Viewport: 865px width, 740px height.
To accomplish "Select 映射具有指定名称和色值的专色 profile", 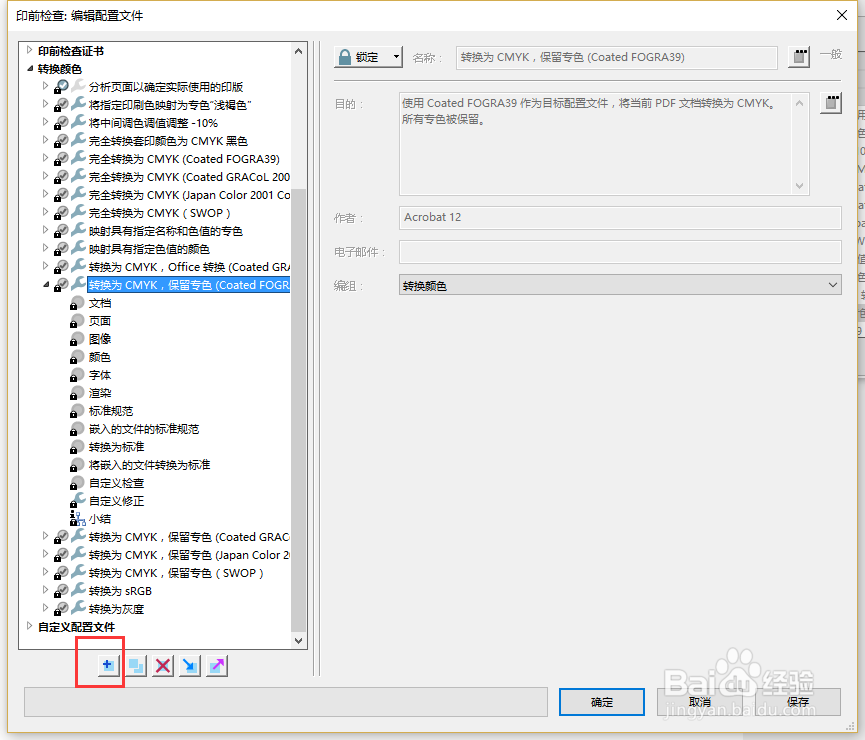I will 165,231.
